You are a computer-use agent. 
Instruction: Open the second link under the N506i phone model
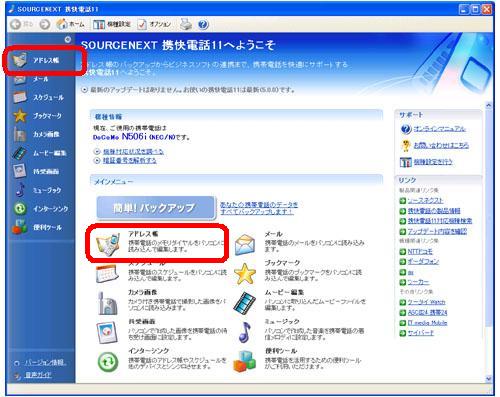129,160
